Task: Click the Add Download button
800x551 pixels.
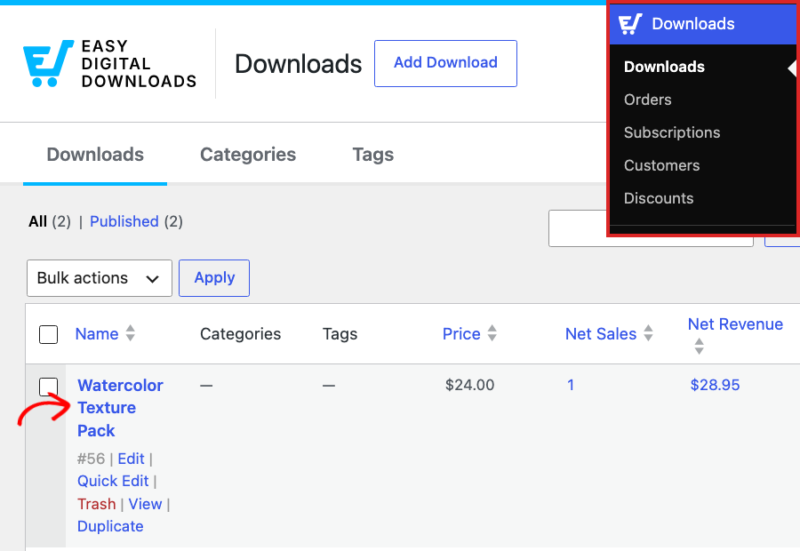Action: 445,63
